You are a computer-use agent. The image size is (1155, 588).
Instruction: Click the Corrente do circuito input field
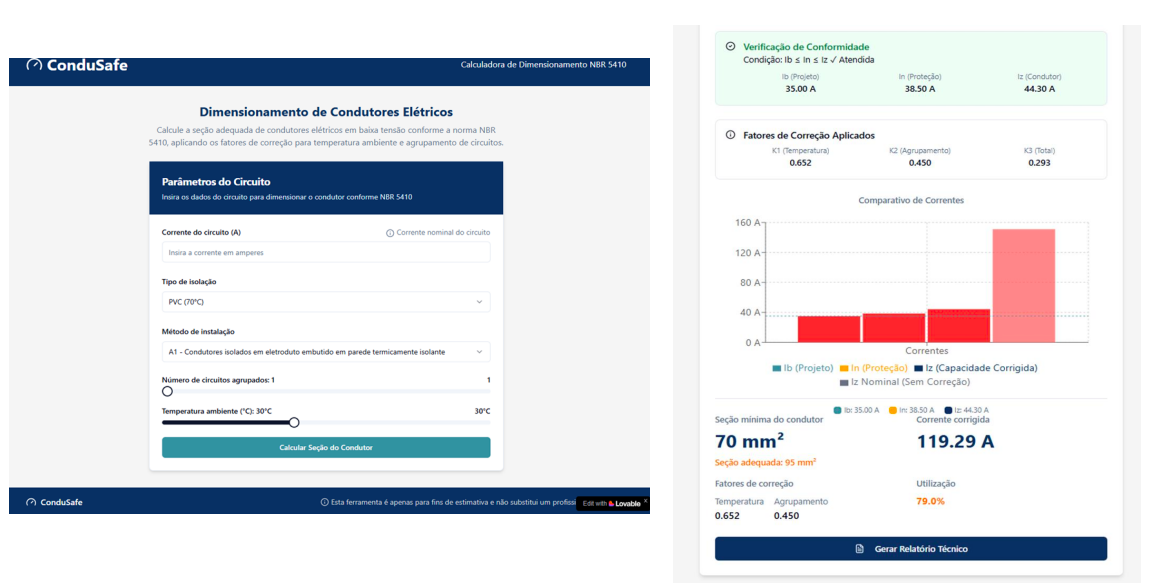tap(326, 253)
